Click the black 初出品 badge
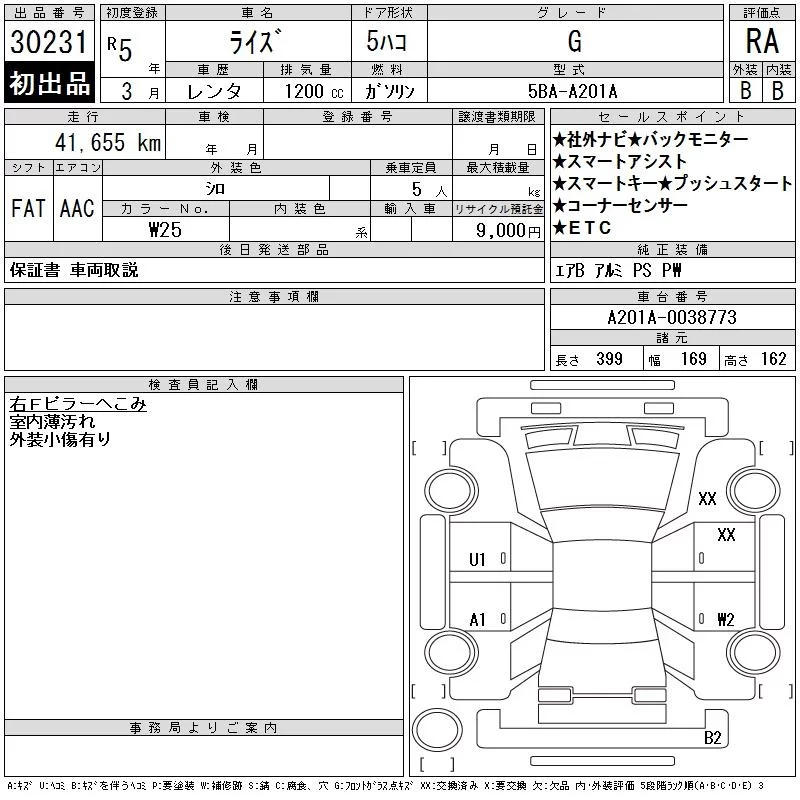The height and width of the screenshot is (800, 800). pos(50,85)
